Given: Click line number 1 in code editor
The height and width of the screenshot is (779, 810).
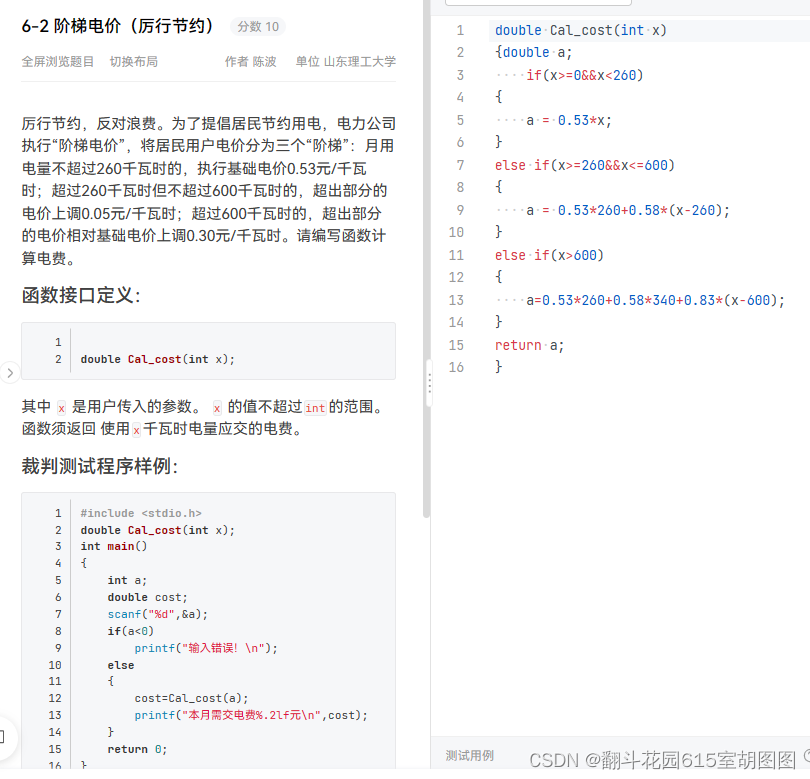Looking at the screenshot, I should point(460,30).
